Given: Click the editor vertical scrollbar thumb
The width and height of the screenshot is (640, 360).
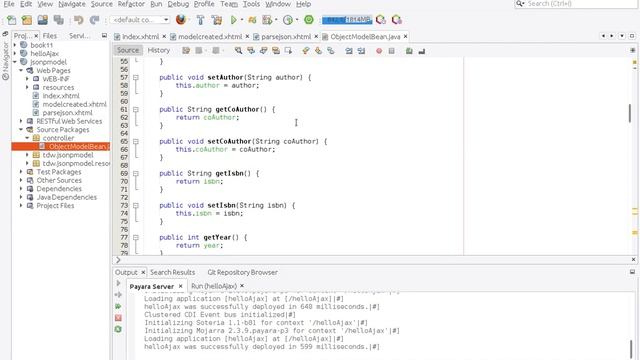Looking at the screenshot, I should 630,113.
